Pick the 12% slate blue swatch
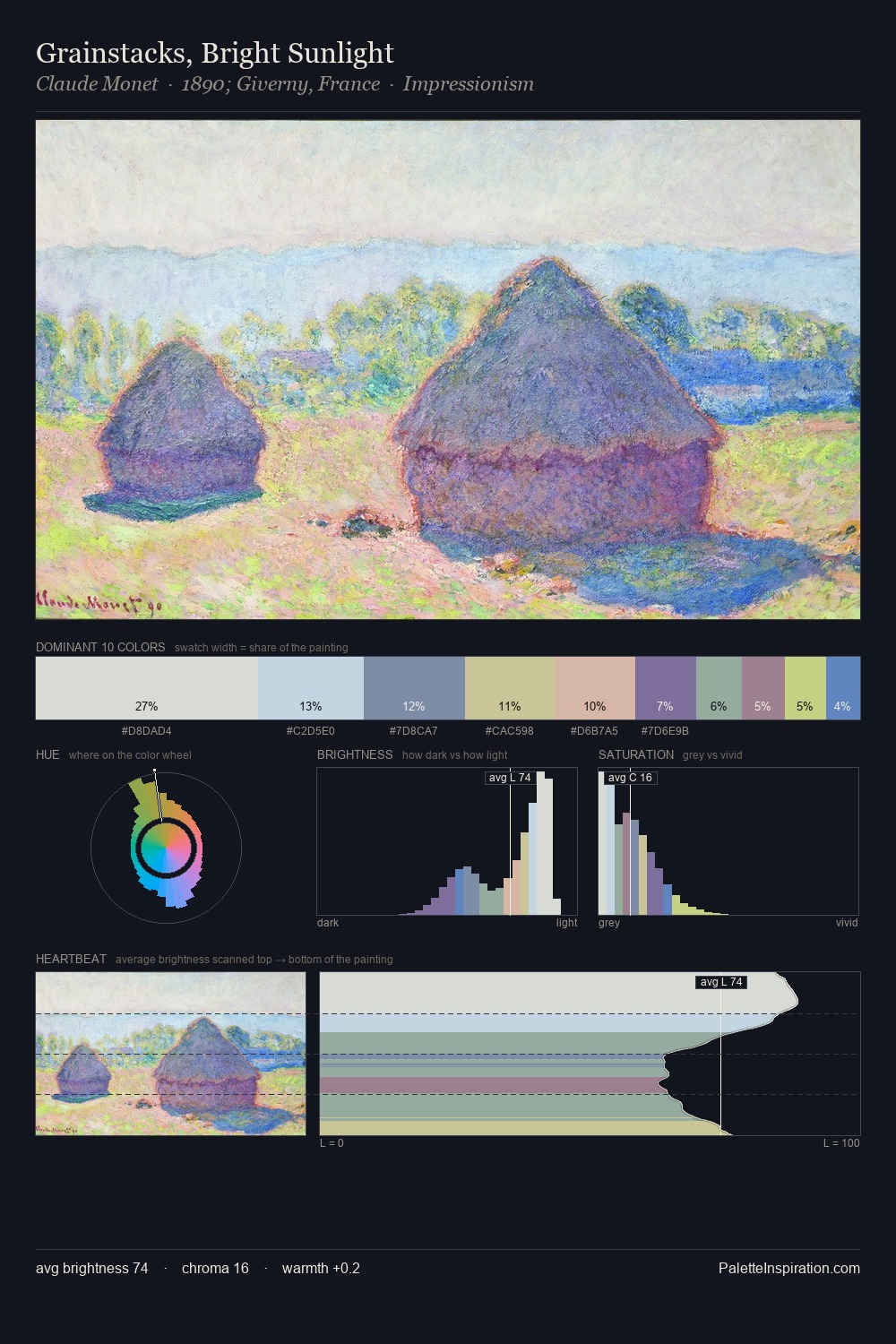Viewport: 896px width, 1344px height. [414, 688]
